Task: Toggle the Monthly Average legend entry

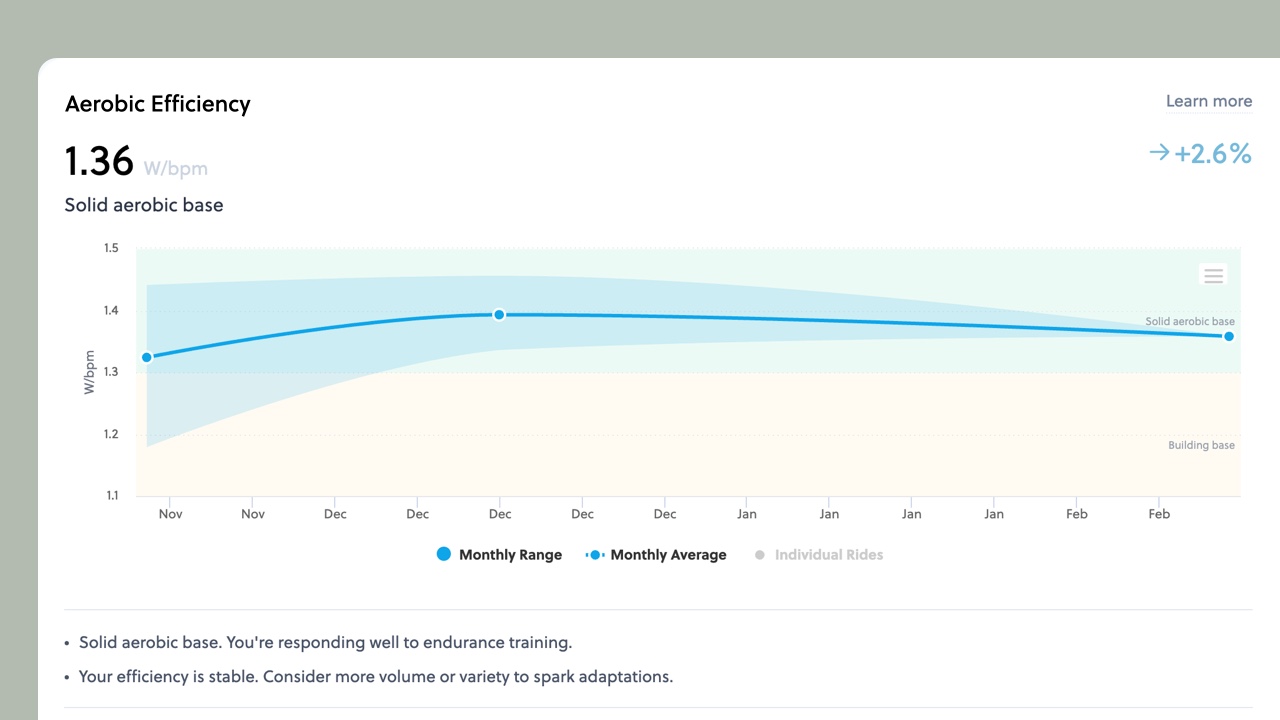Action: 668,554
